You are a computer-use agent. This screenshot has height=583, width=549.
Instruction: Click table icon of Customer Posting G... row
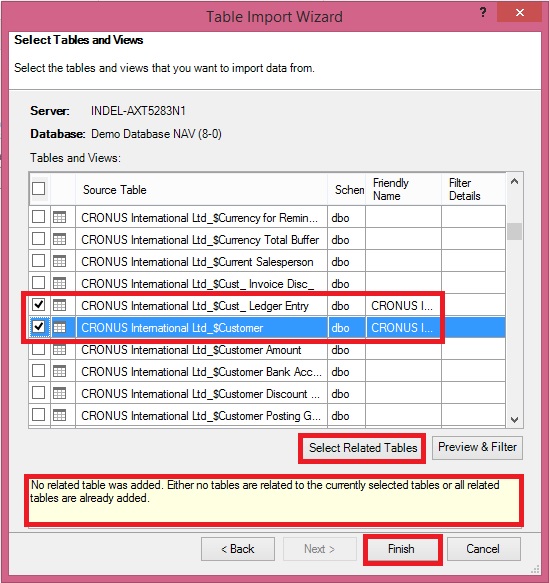pos(59,415)
